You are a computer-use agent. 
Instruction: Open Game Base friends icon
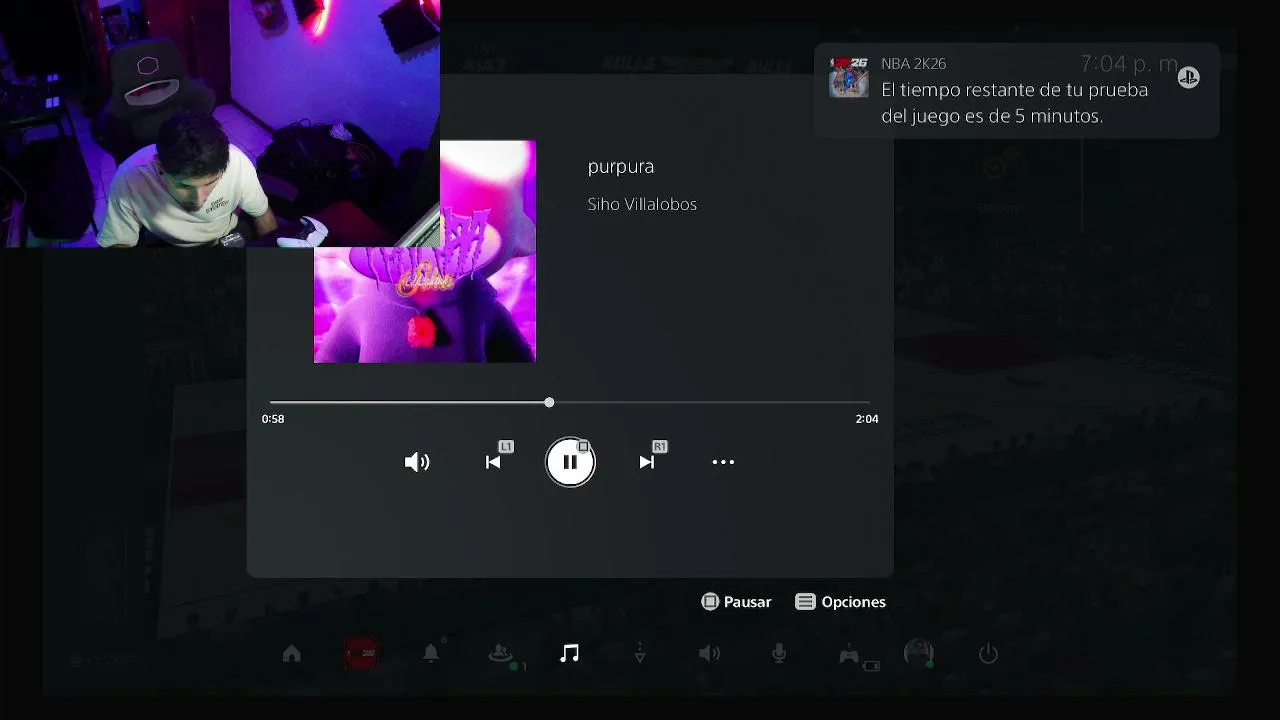coord(501,654)
